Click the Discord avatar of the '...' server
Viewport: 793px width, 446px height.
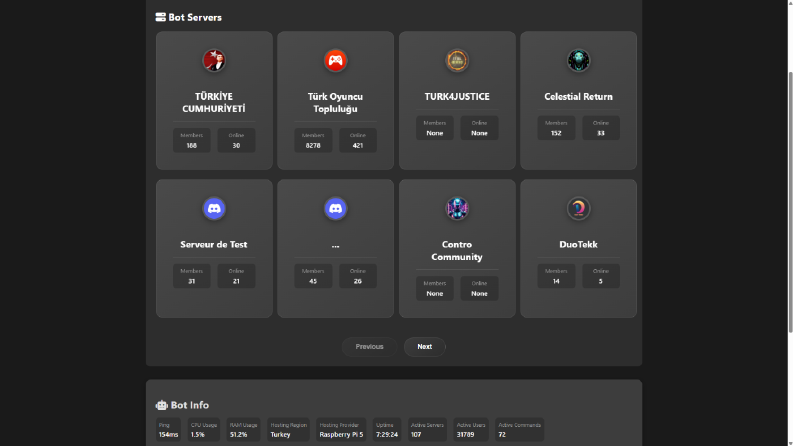335,208
